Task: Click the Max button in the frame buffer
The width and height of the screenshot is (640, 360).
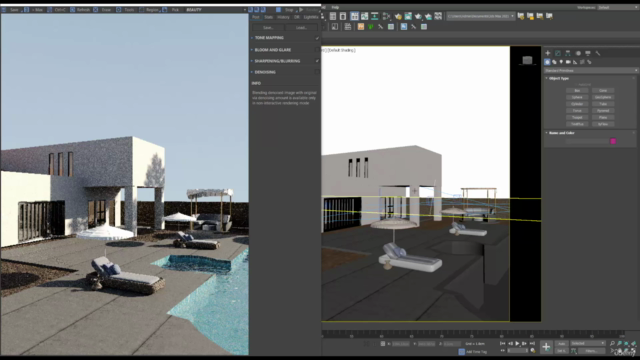Action: coord(34,9)
